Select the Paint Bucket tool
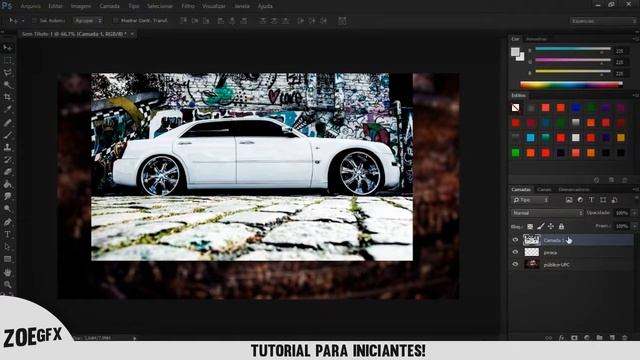Viewport: 640px width, 360px height. pos(8,184)
